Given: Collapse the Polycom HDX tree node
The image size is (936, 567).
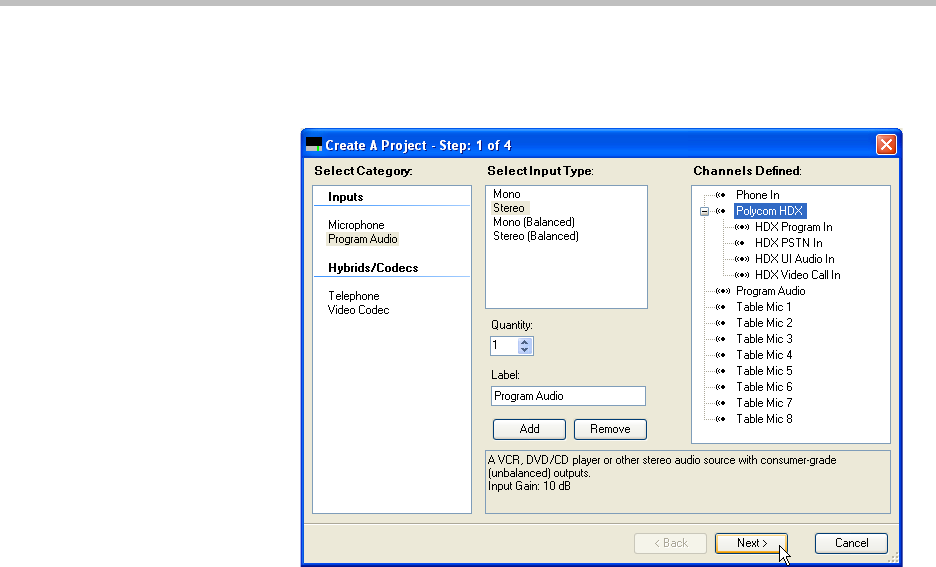Looking at the screenshot, I should (704, 211).
